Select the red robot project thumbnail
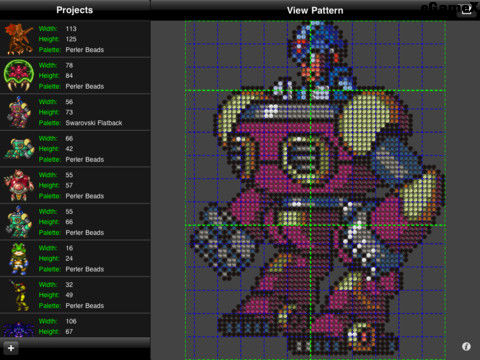 pyautogui.click(x=19, y=185)
